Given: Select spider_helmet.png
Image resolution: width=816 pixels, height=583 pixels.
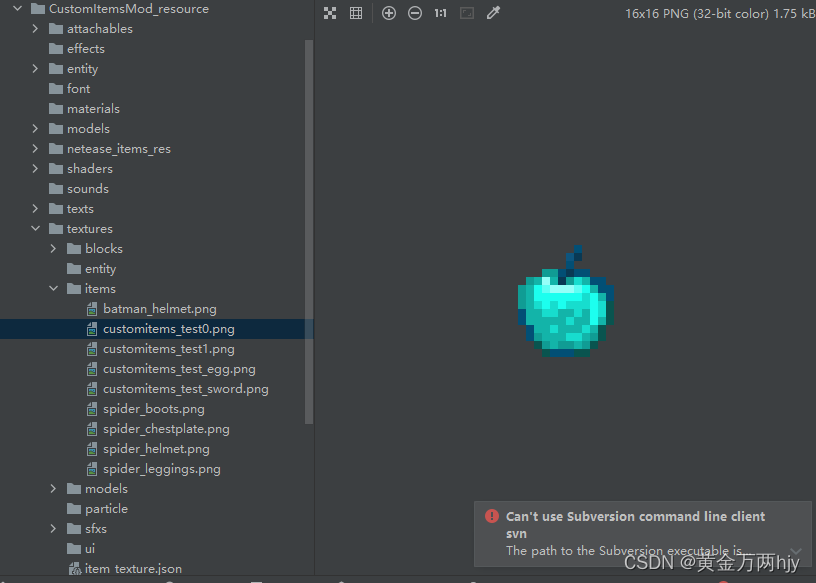Looking at the screenshot, I should pyautogui.click(x=156, y=449).
